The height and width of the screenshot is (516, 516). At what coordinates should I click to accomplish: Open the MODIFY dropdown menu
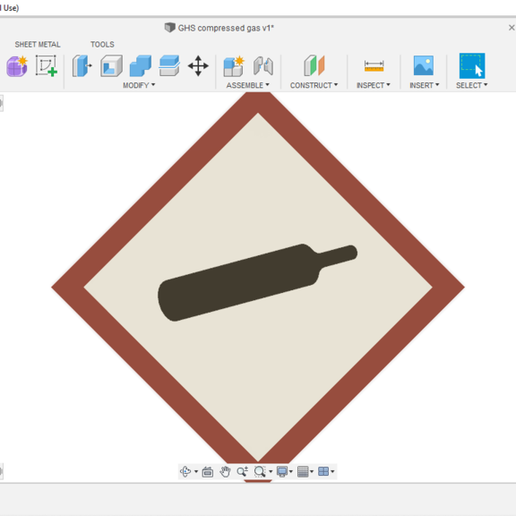coord(139,85)
